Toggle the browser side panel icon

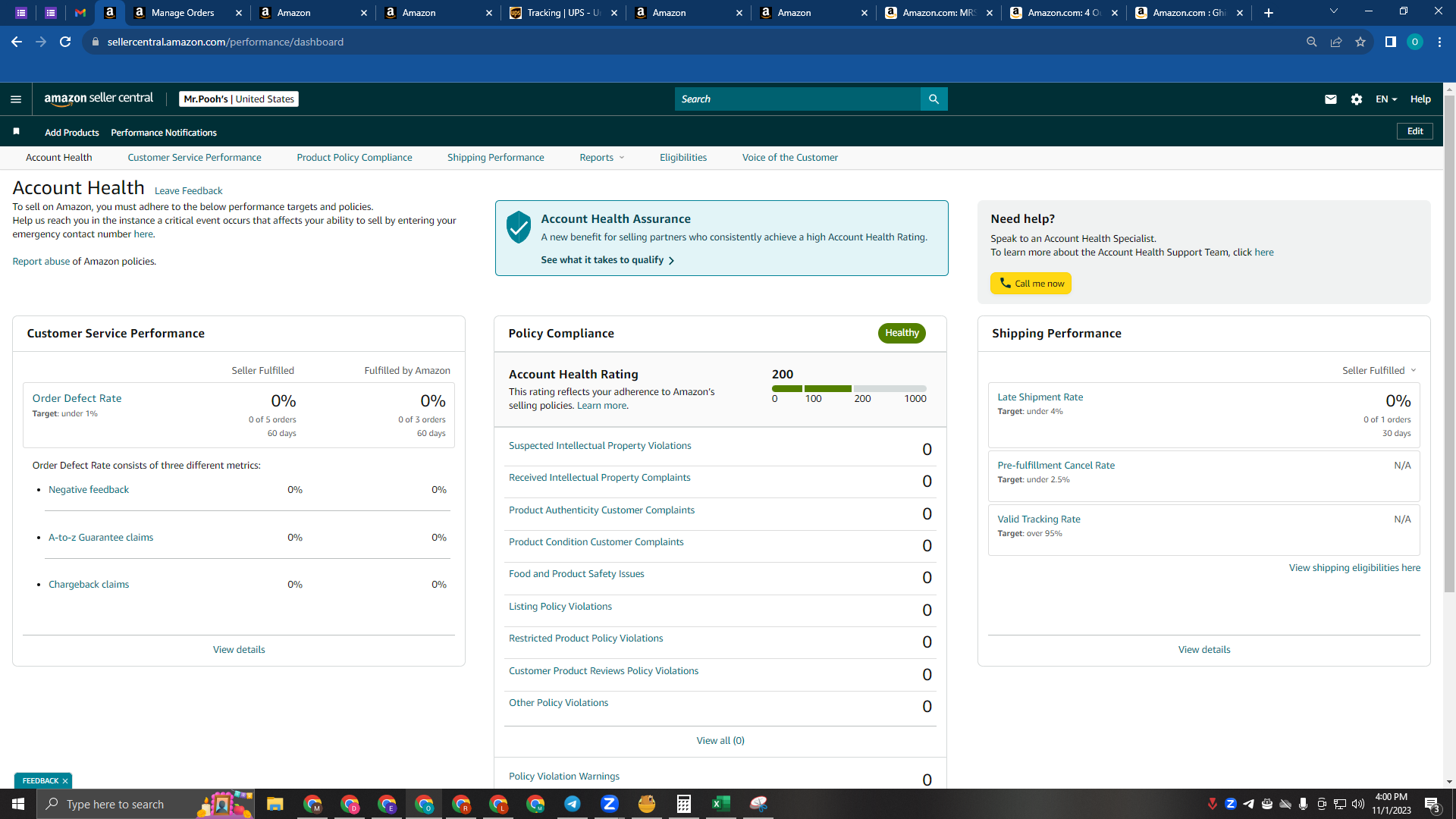coord(1391,42)
